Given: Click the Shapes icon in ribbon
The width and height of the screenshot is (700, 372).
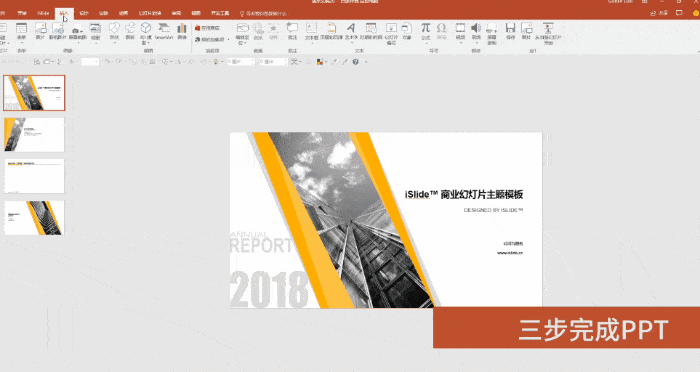Looking at the screenshot, I should pyautogui.click(x=114, y=32).
